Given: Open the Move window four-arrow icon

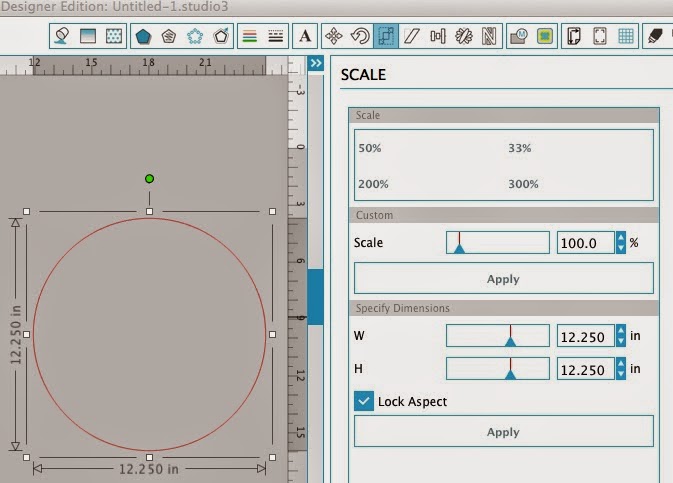Looking at the screenshot, I should 333,36.
